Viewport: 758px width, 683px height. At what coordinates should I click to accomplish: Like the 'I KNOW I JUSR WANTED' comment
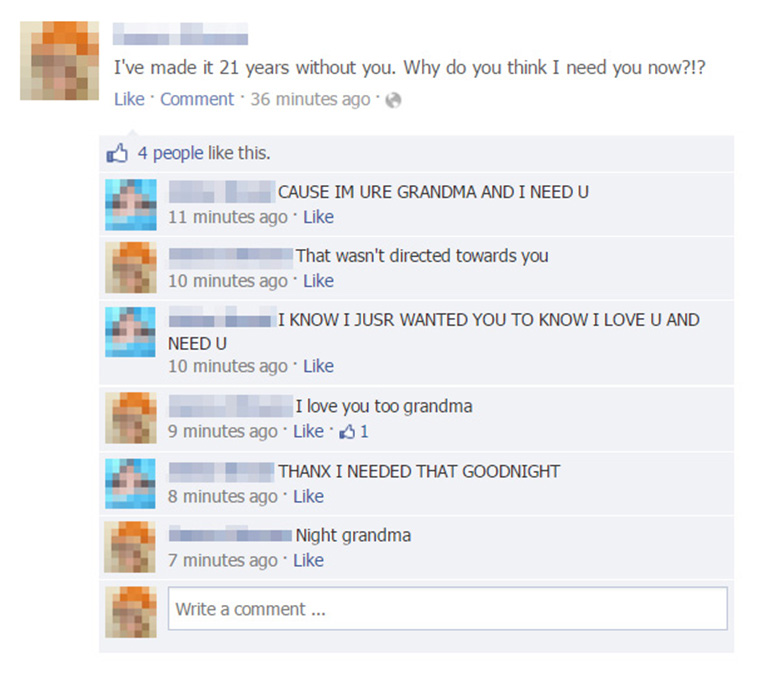coord(318,366)
